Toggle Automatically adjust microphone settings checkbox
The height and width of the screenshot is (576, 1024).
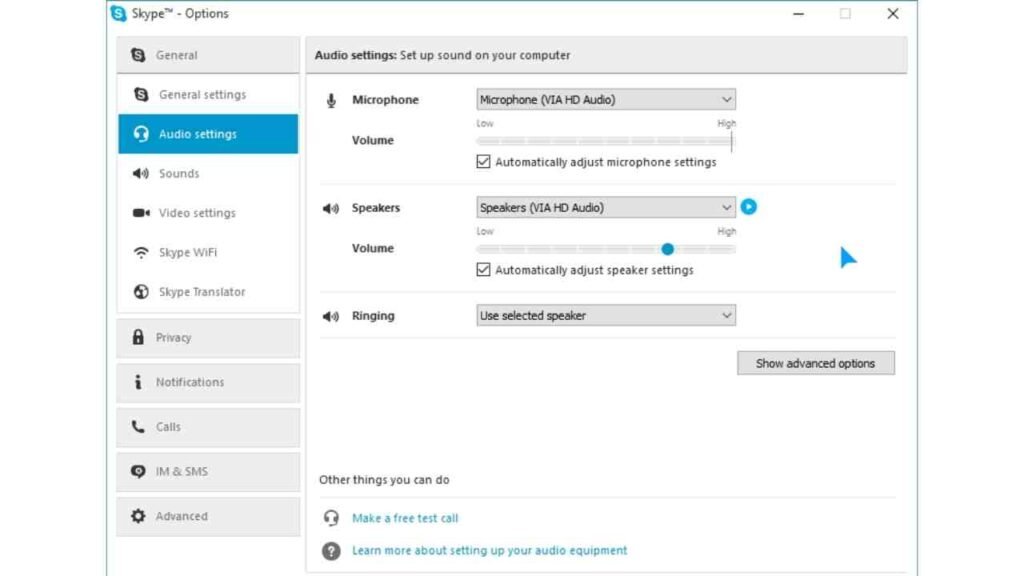483,161
